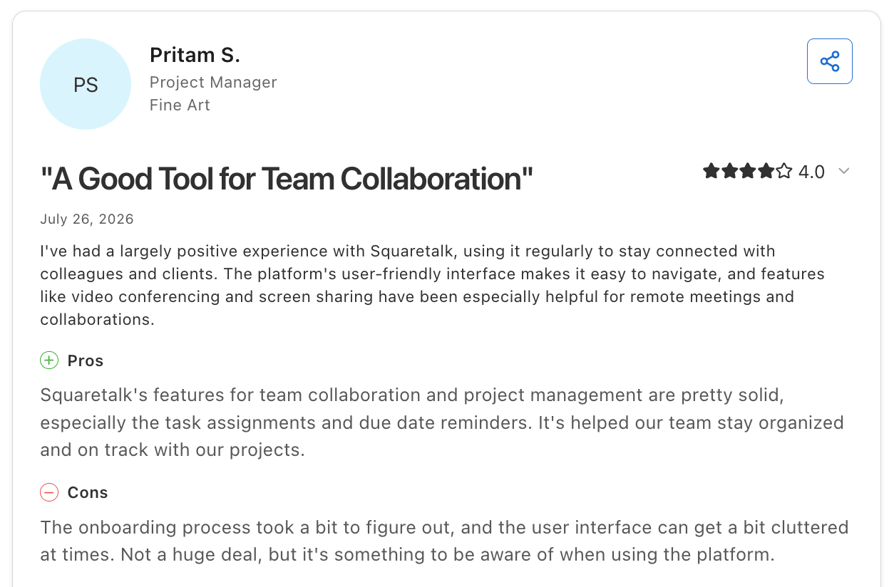Click the share review icon button
Viewport: 894px width, 587px height.
click(x=830, y=61)
